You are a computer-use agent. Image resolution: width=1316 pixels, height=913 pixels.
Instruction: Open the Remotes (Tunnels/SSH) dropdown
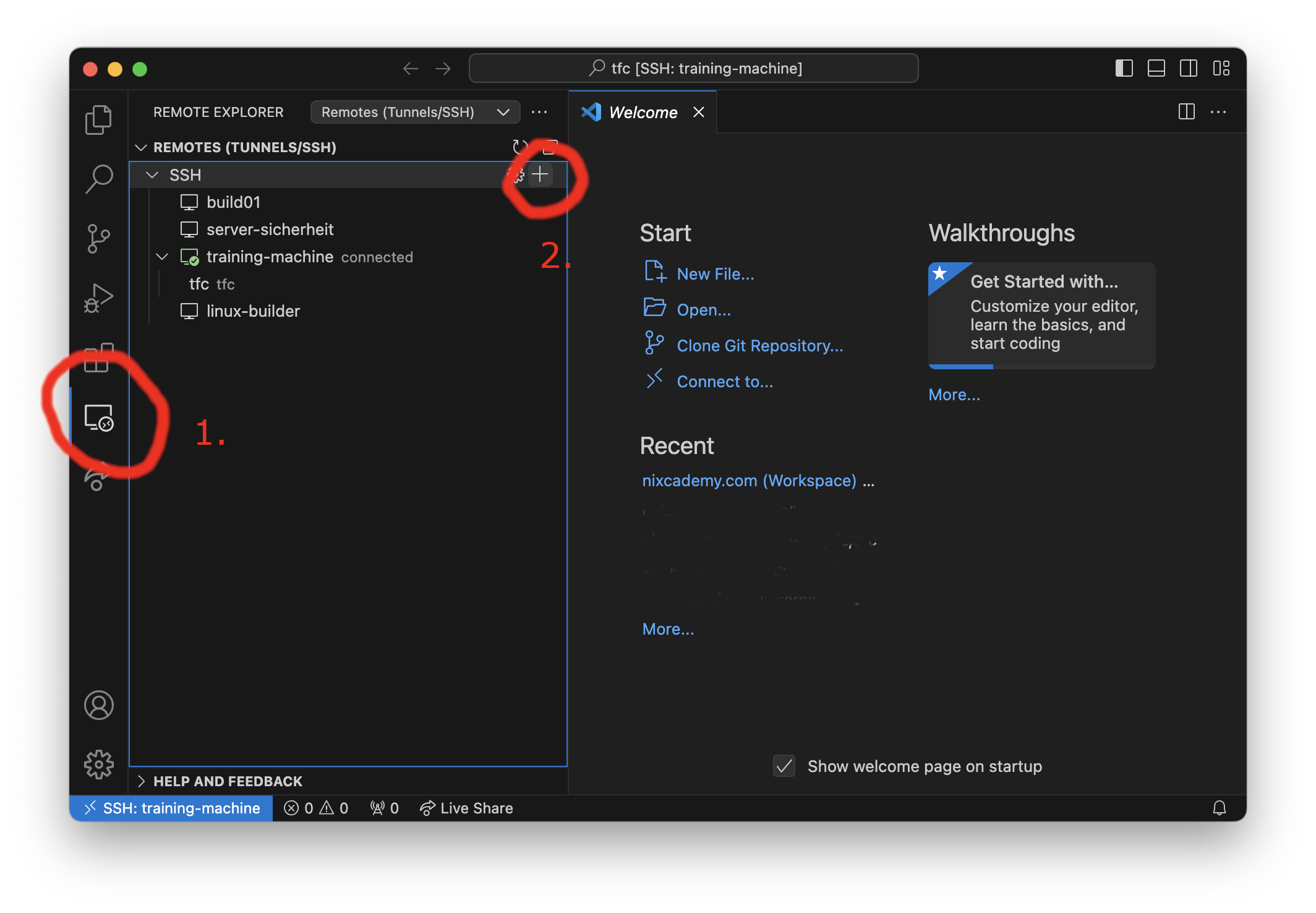tap(414, 112)
